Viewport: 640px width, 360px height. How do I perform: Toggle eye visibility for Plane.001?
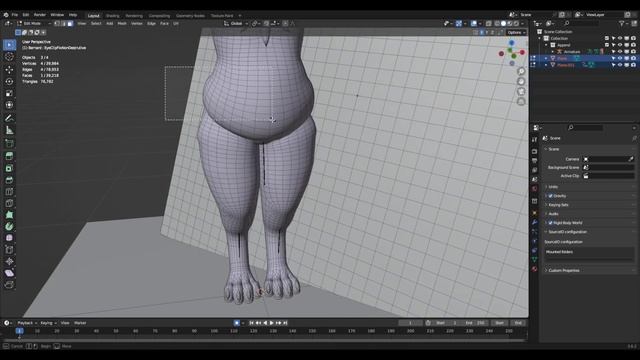coord(620,65)
